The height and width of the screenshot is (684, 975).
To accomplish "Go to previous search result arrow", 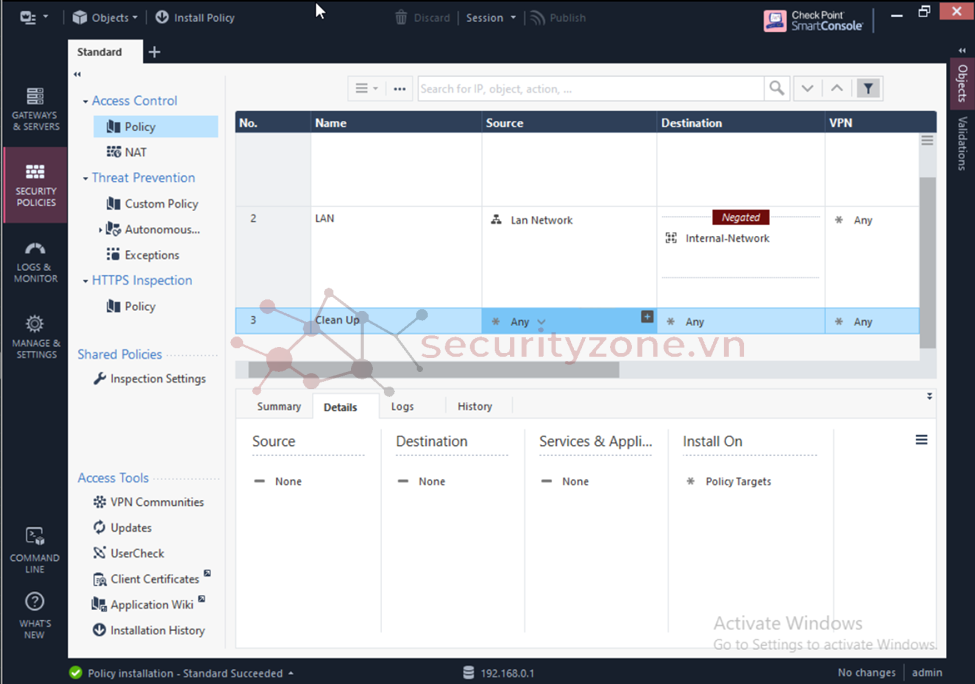I will (x=837, y=88).
